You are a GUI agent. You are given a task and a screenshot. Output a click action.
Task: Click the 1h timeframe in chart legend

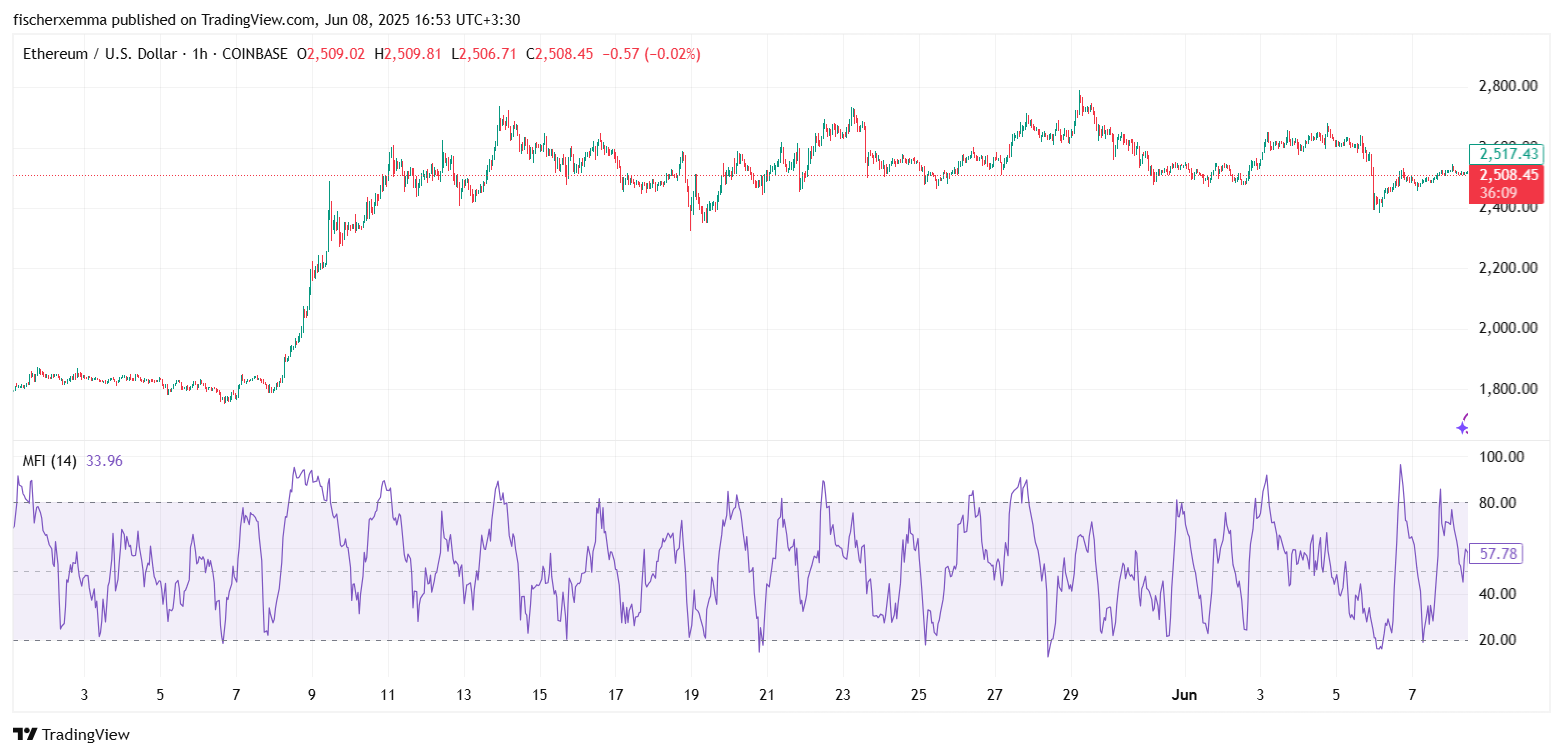click(199, 54)
